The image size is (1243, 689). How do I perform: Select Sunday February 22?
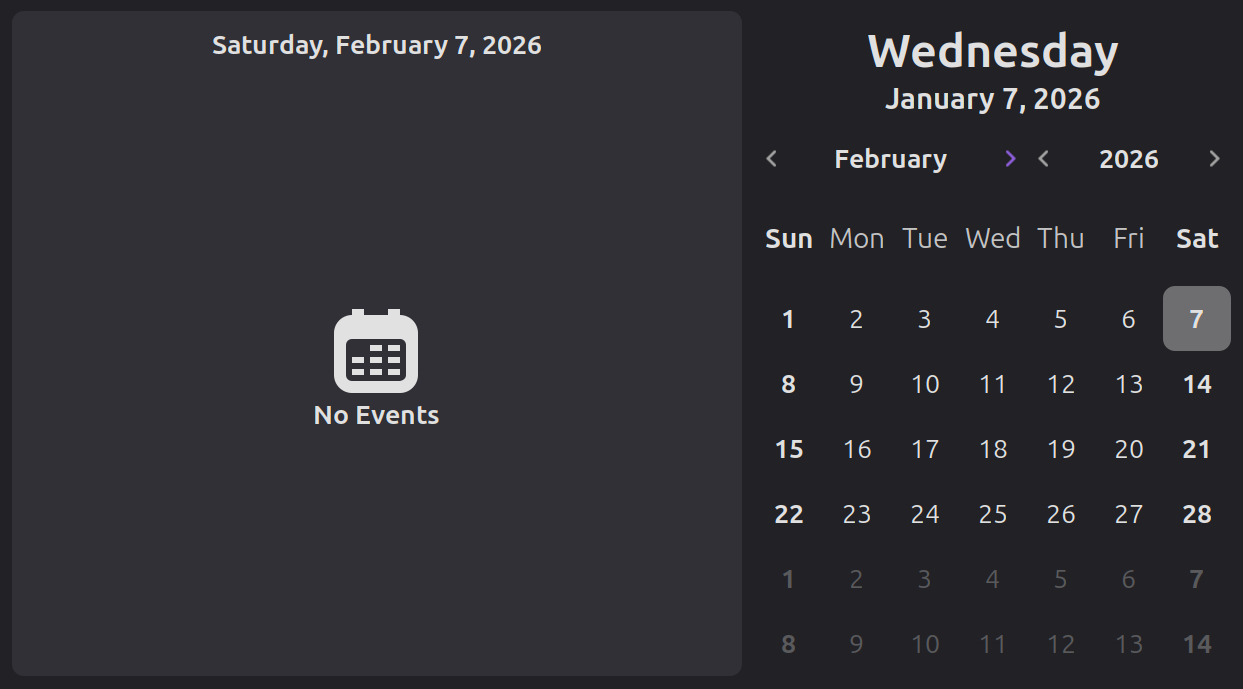click(x=788, y=514)
